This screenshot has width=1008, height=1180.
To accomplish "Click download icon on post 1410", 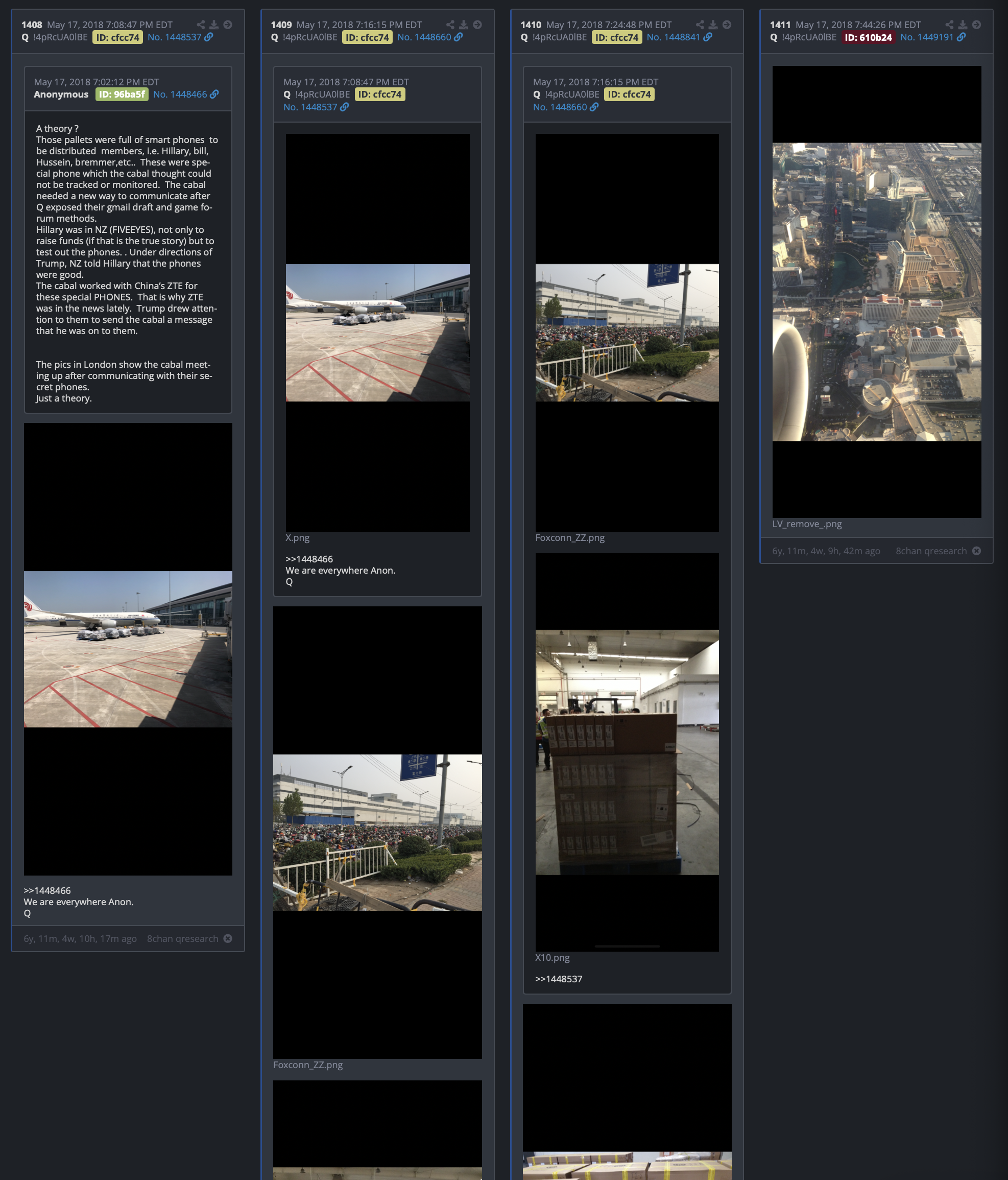I will click(x=713, y=25).
